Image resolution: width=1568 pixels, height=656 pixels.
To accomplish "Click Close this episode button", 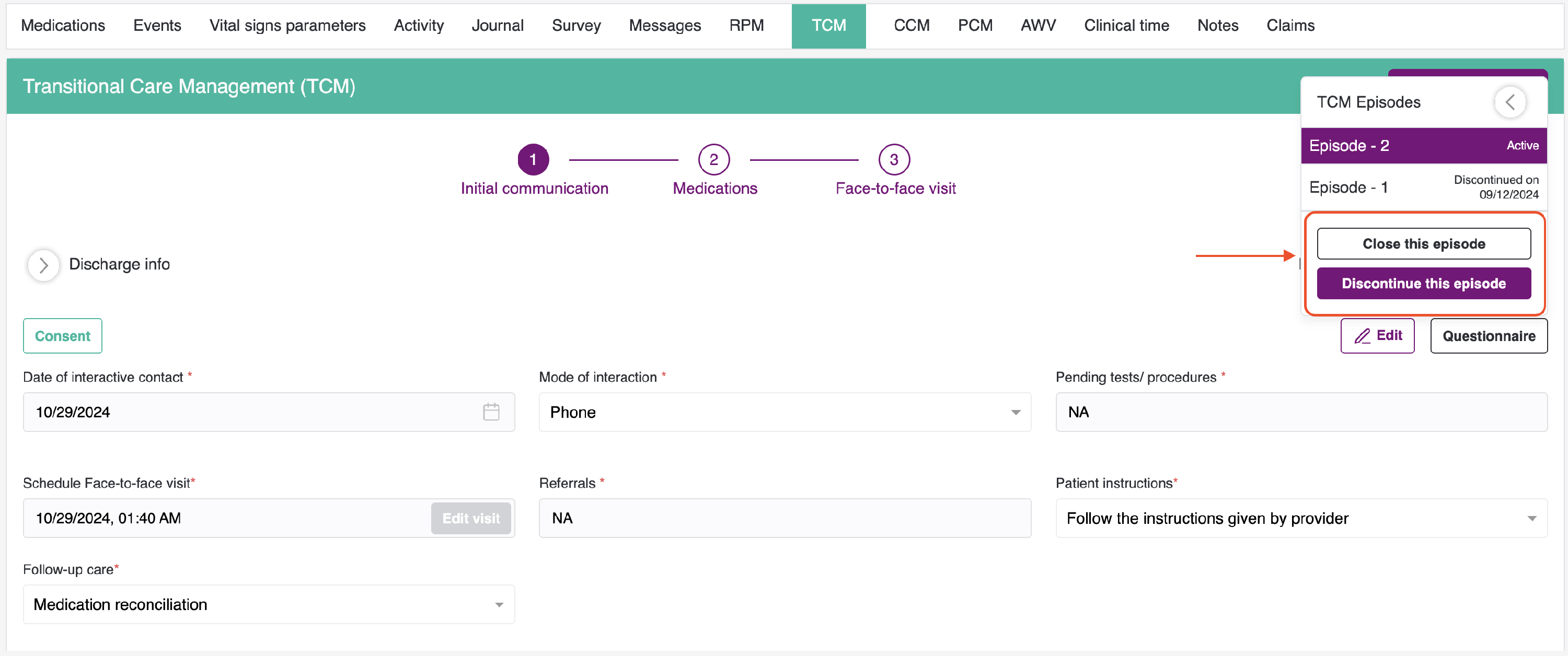I will coord(1423,243).
